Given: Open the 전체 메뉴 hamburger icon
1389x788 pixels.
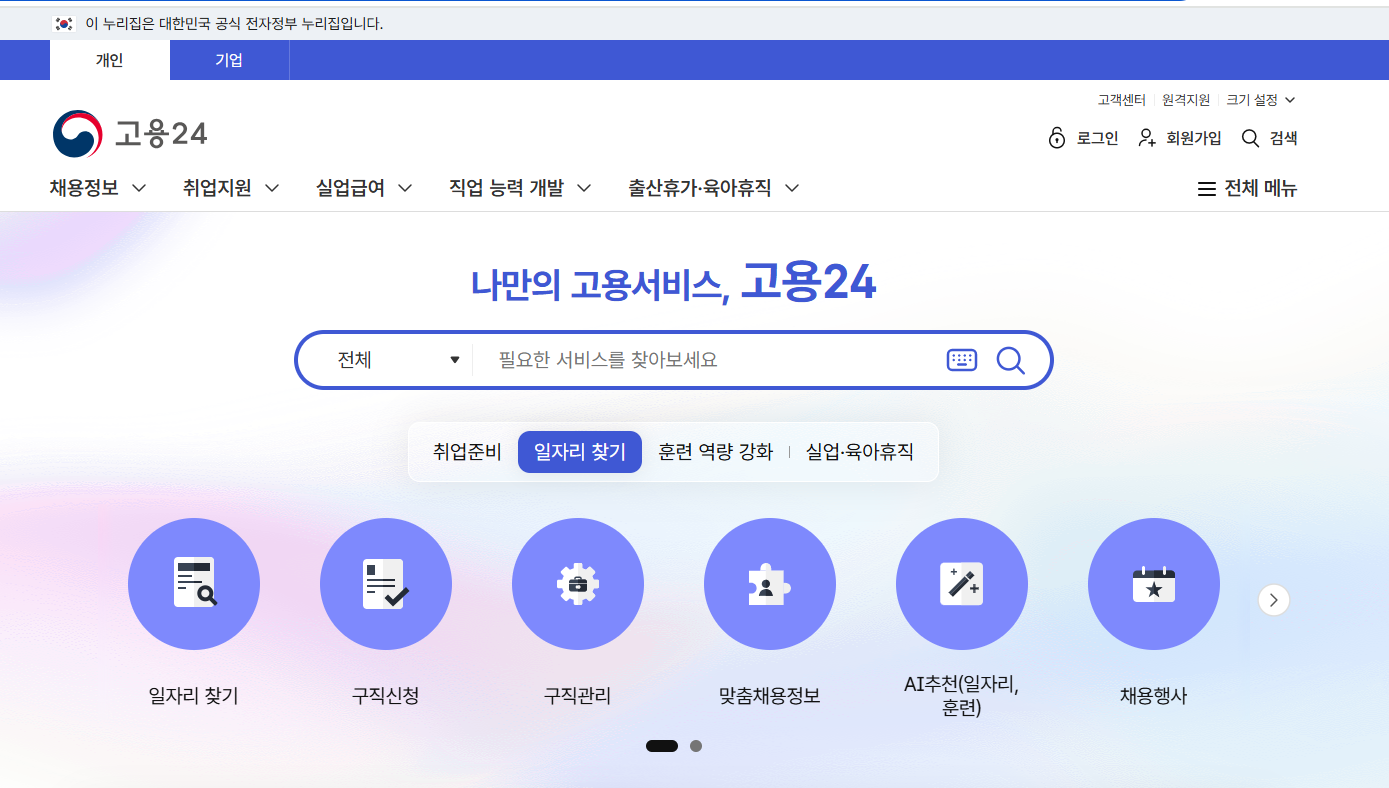Looking at the screenshot, I should pos(1207,189).
